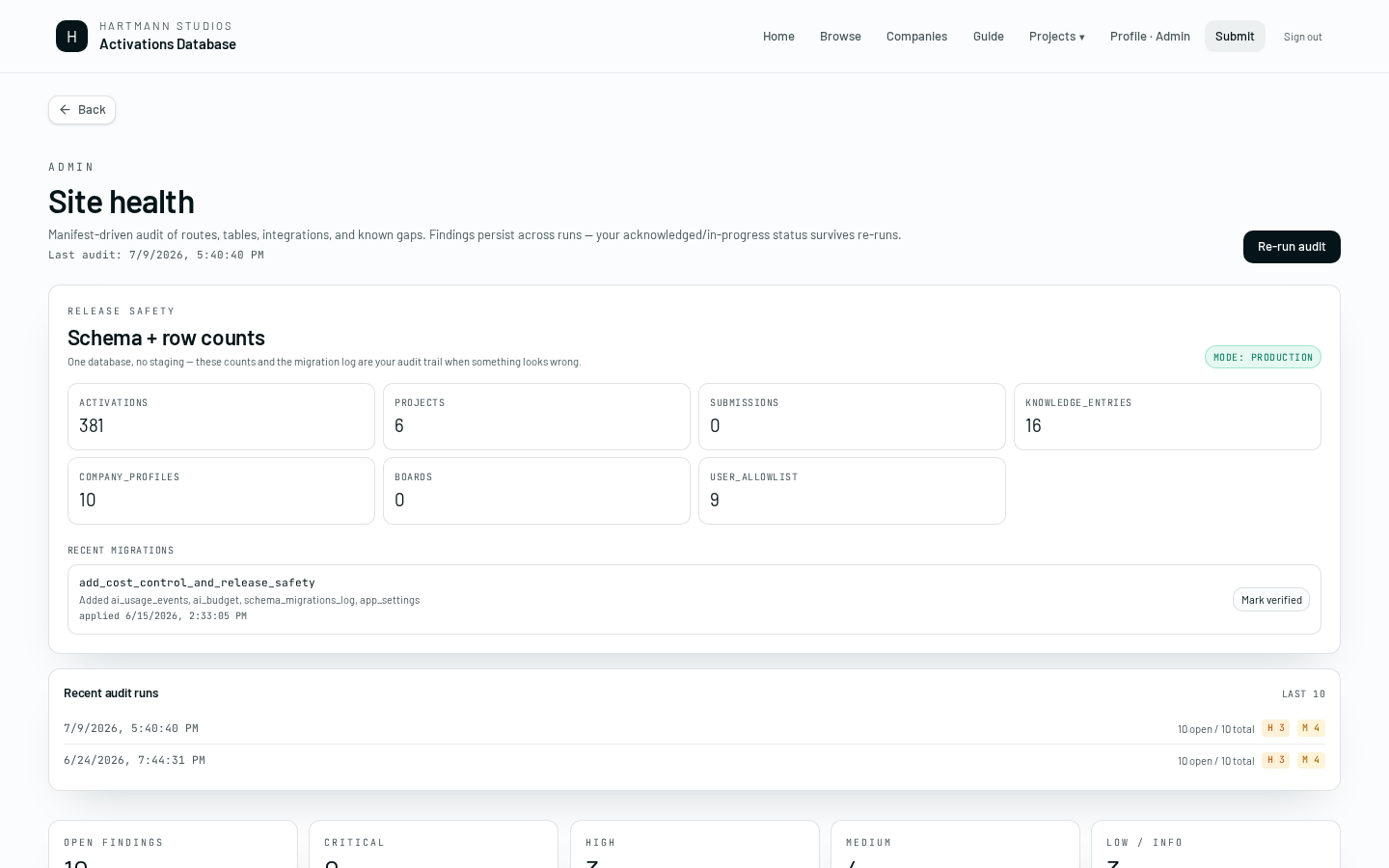1389x868 pixels.
Task: Click H 3 badge on the 7/9/2026 run
Action: [1275, 728]
